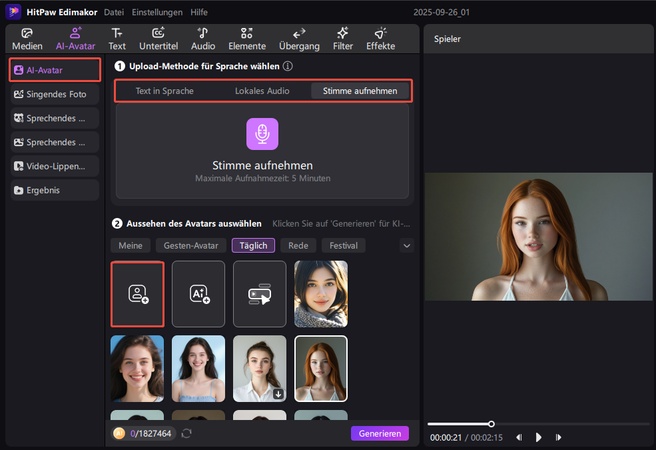The image size is (656, 450).
Task: Select the Übergang transitions icon
Action: tap(299, 38)
